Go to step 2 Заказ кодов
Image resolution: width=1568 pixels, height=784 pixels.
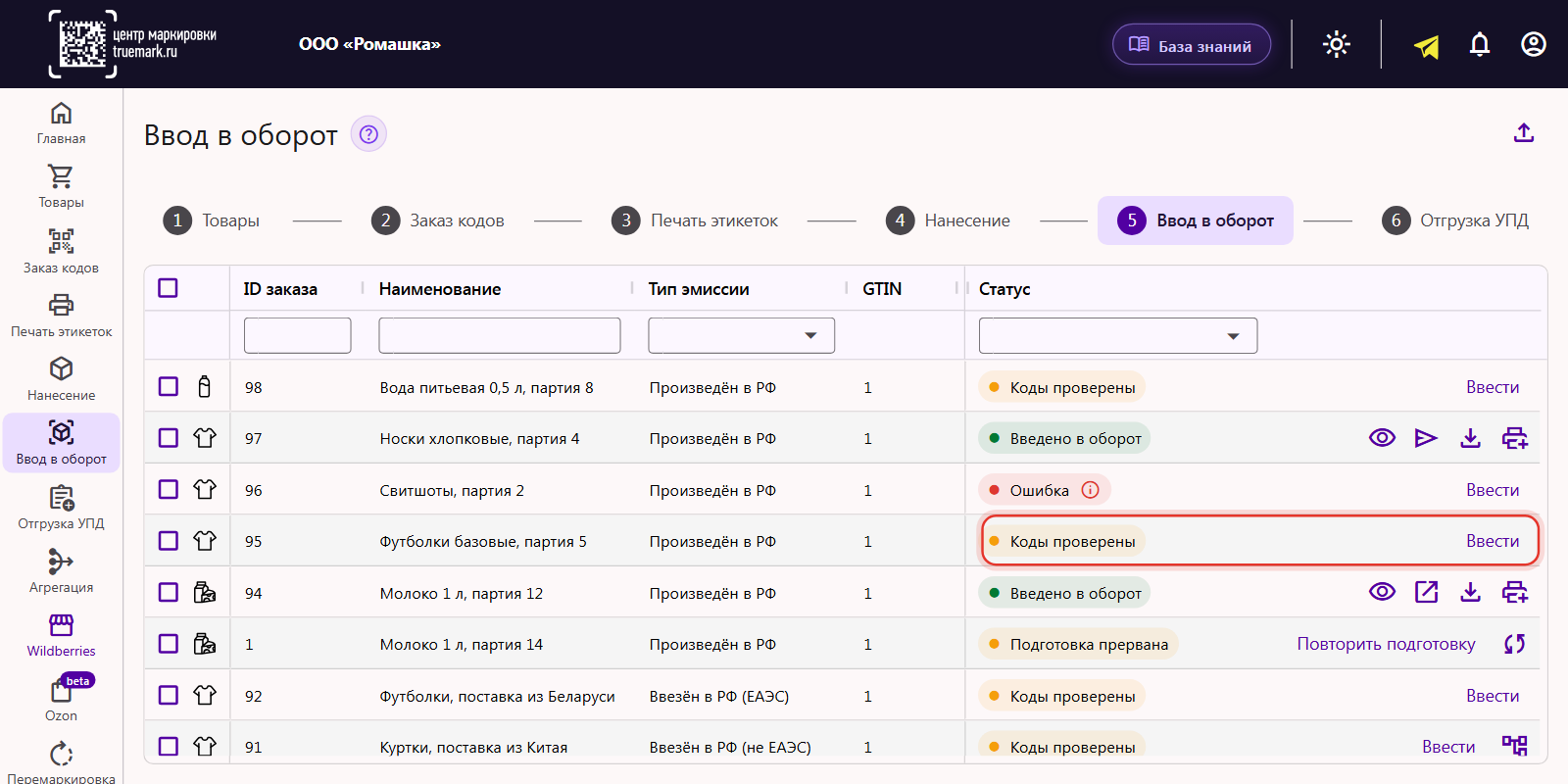(438, 220)
